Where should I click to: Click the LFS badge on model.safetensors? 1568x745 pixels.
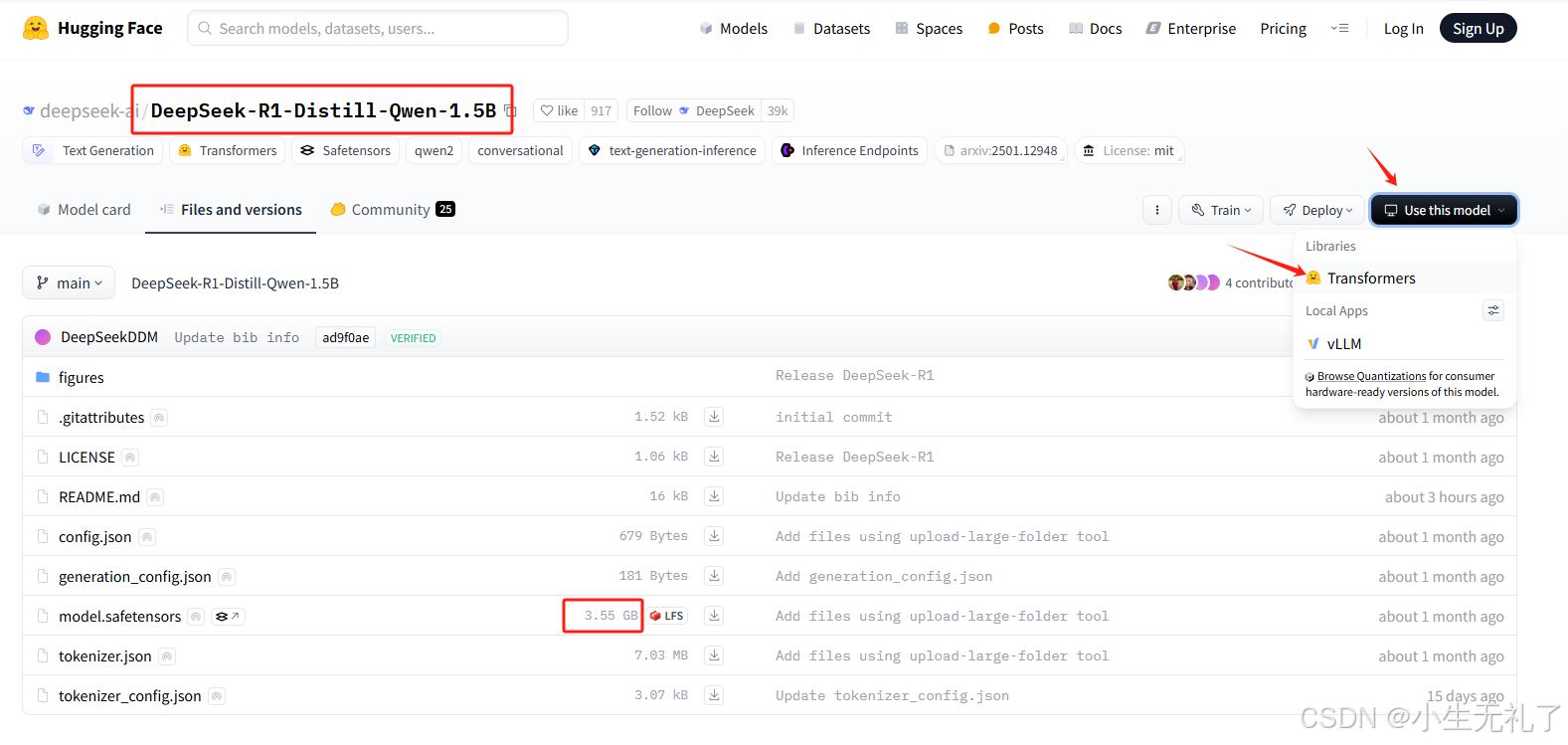tap(667, 616)
